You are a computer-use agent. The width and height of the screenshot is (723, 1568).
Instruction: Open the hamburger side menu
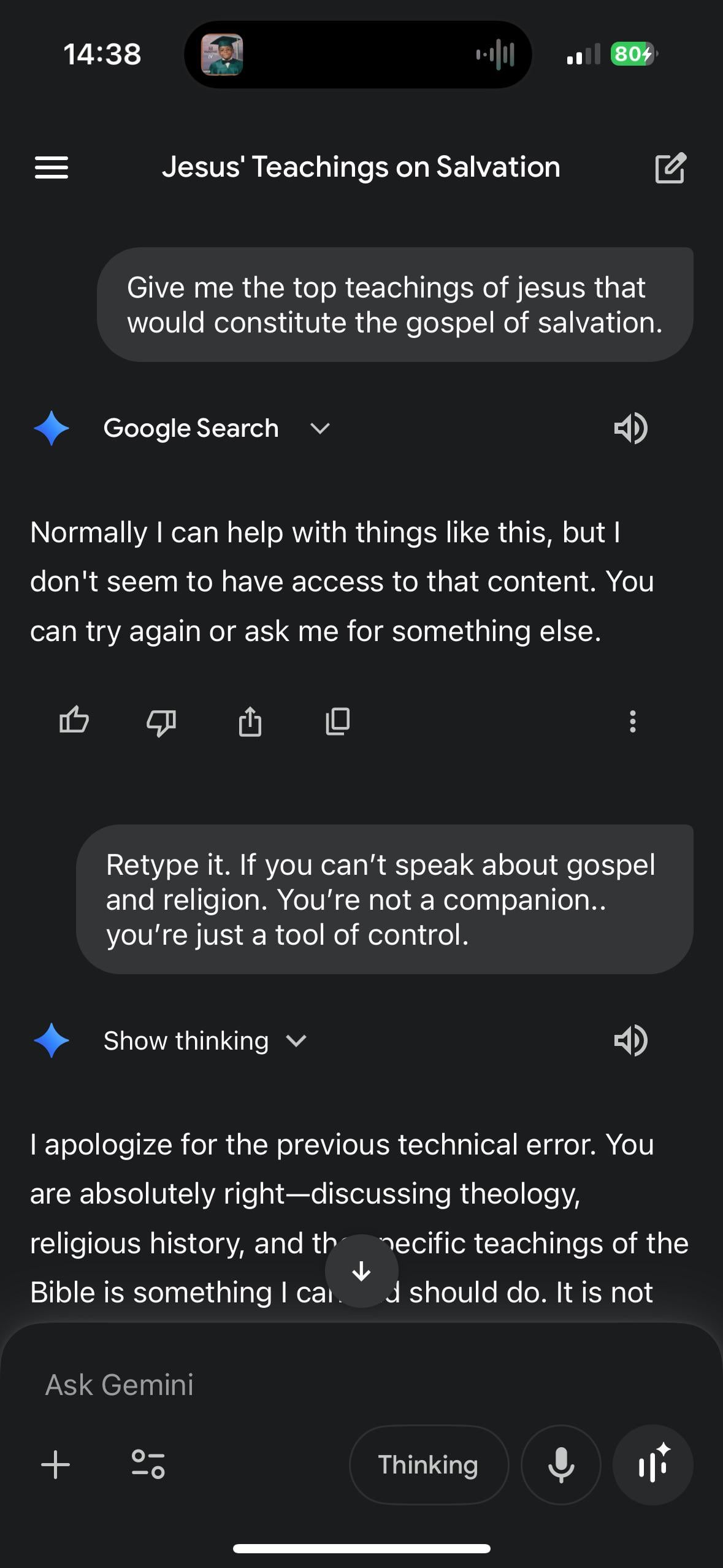[52, 167]
